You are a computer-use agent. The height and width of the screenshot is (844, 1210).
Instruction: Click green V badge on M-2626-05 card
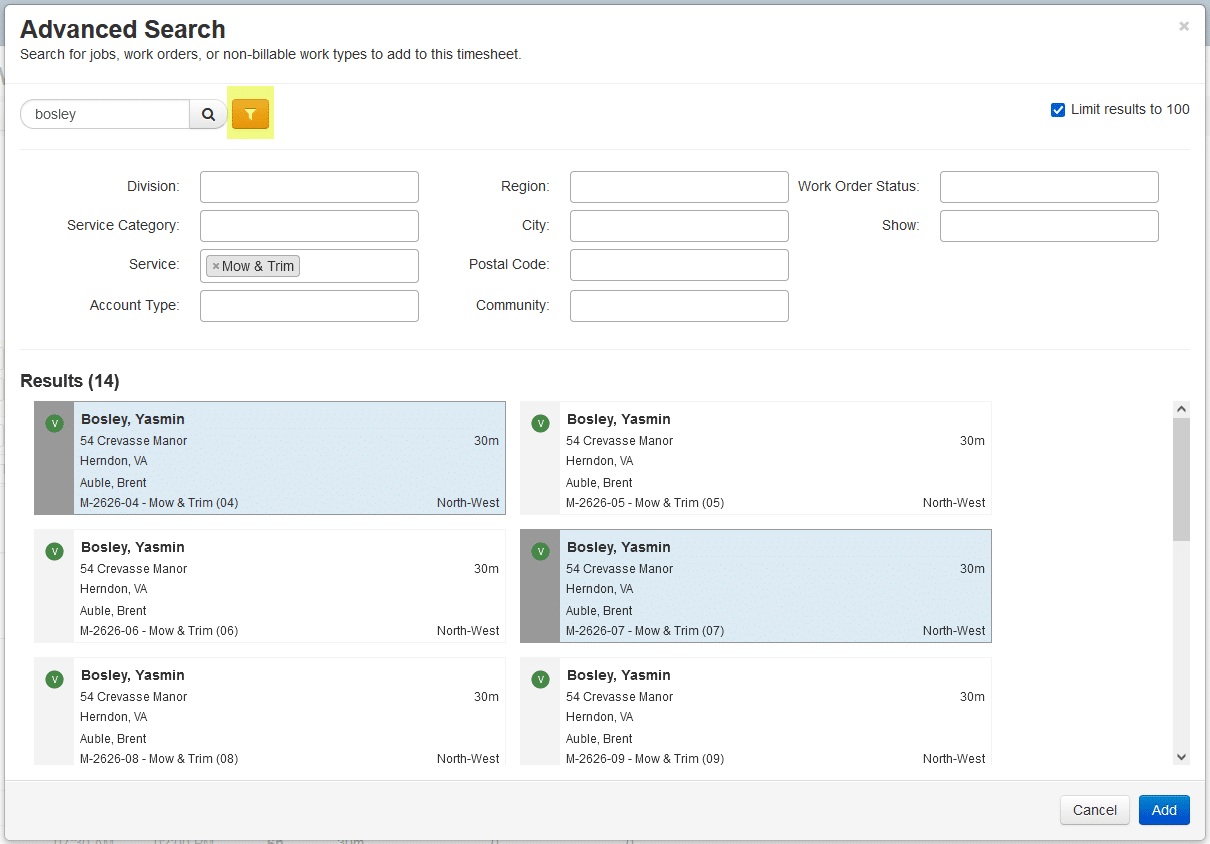click(541, 423)
